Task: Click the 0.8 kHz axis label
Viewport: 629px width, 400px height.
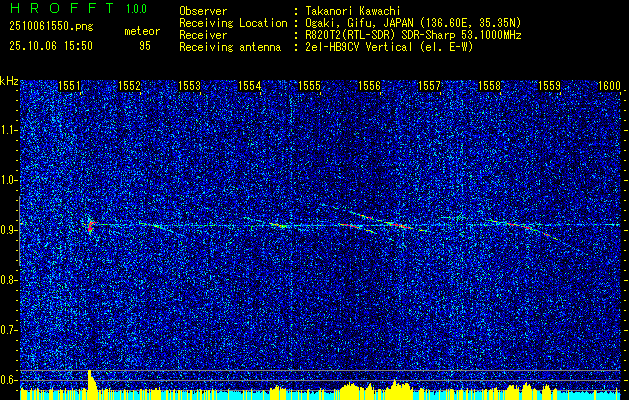Action: [x=8, y=280]
